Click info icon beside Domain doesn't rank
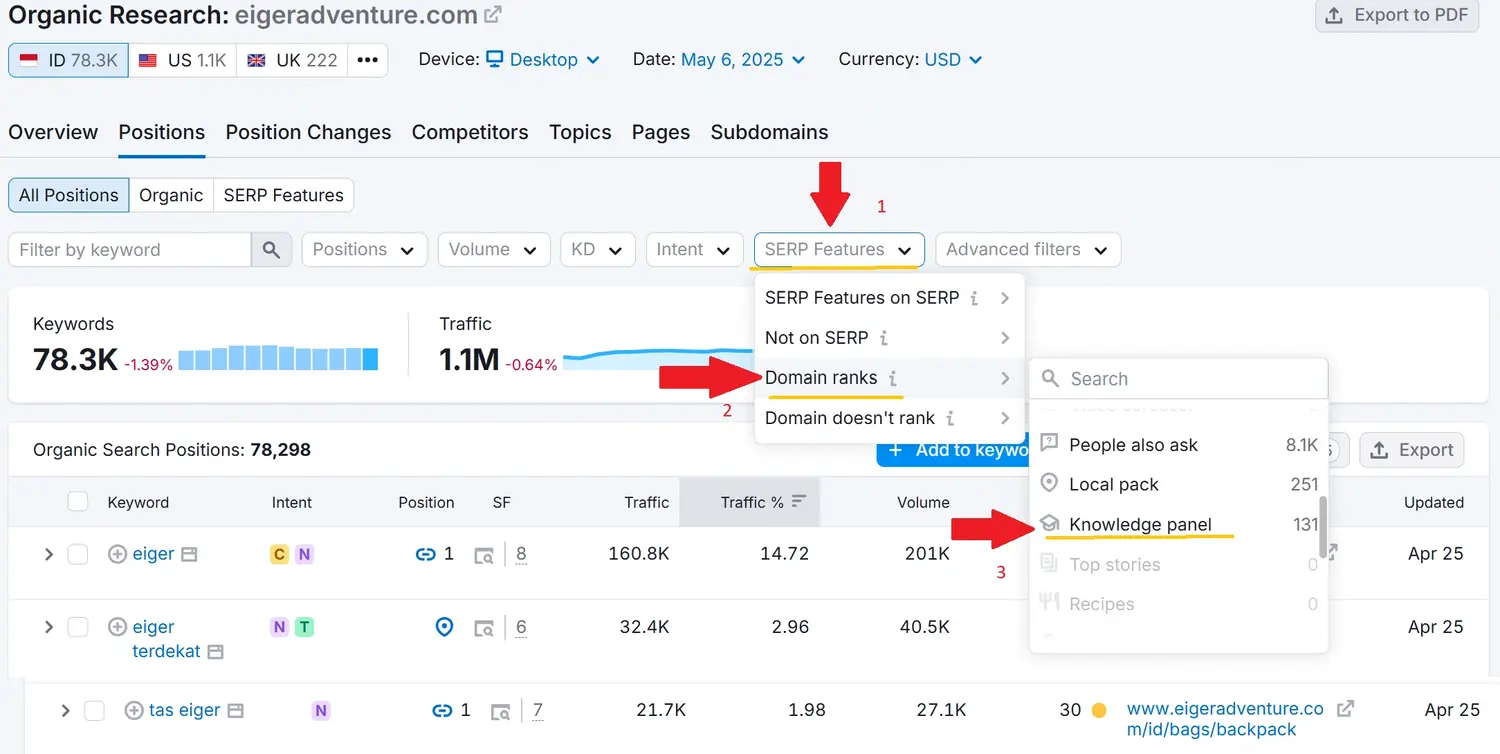Image resolution: width=1500 pixels, height=754 pixels. (950, 418)
